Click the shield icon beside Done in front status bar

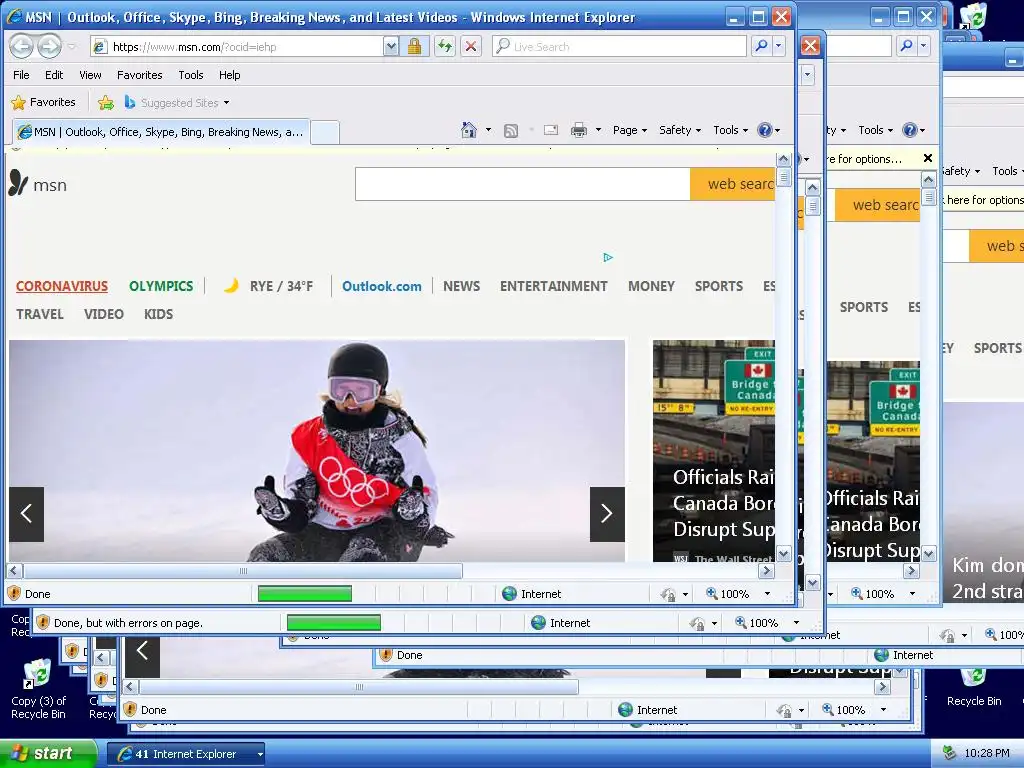point(14,594)
